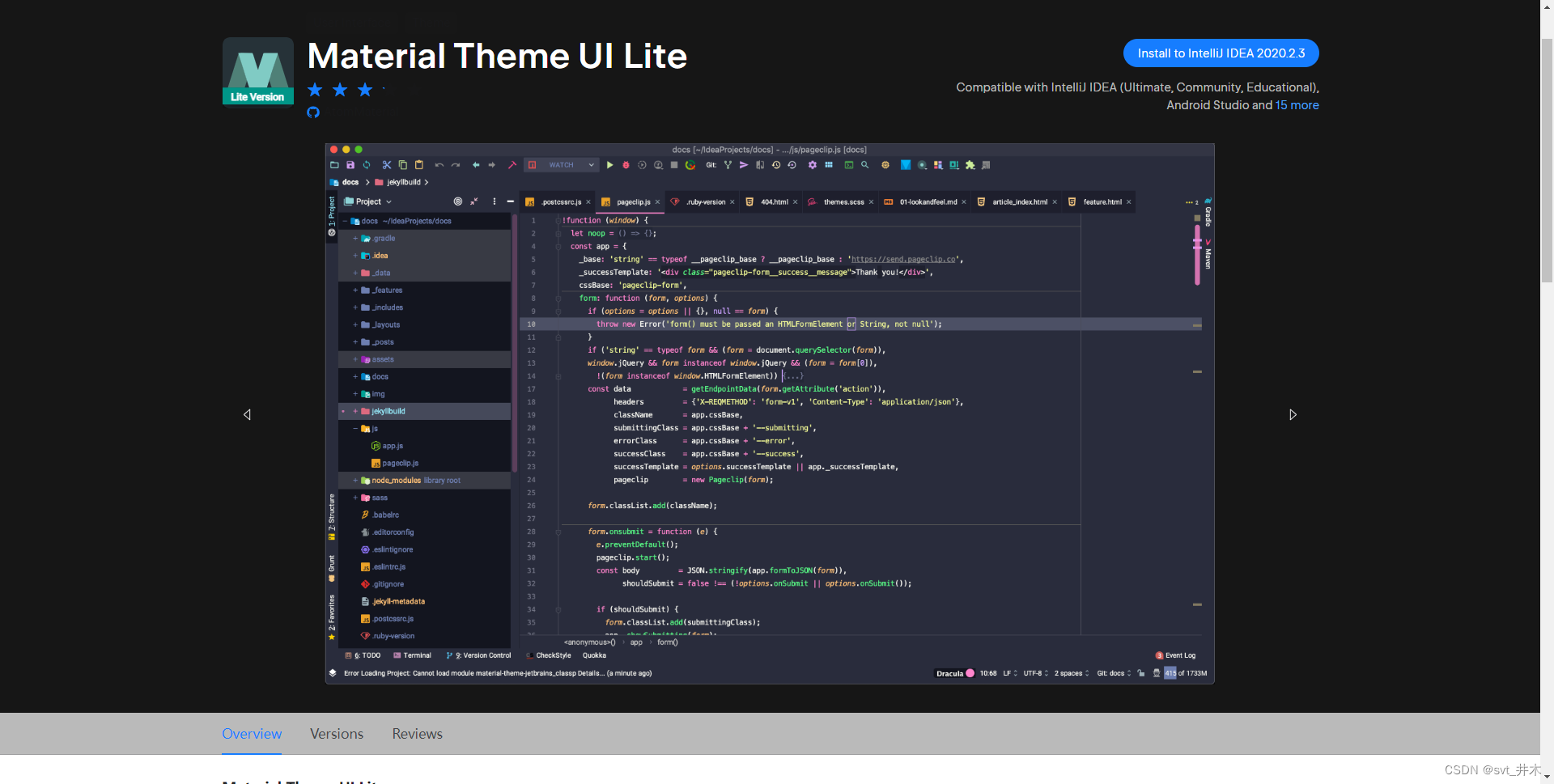Viewport: 1554px width, 784px height.
Task: Switch to the Reviews tab
Action: click(x=418, y=734)
